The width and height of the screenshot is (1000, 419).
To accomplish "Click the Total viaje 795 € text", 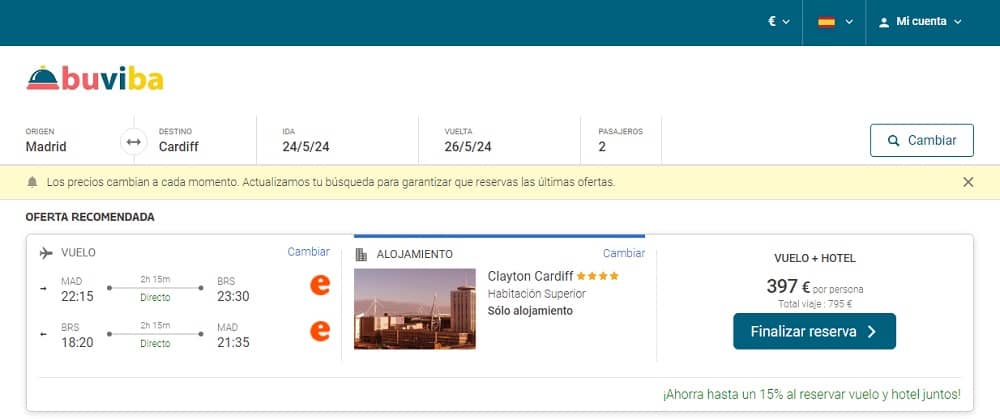I will pyautogui.click(x=814, y=304).
